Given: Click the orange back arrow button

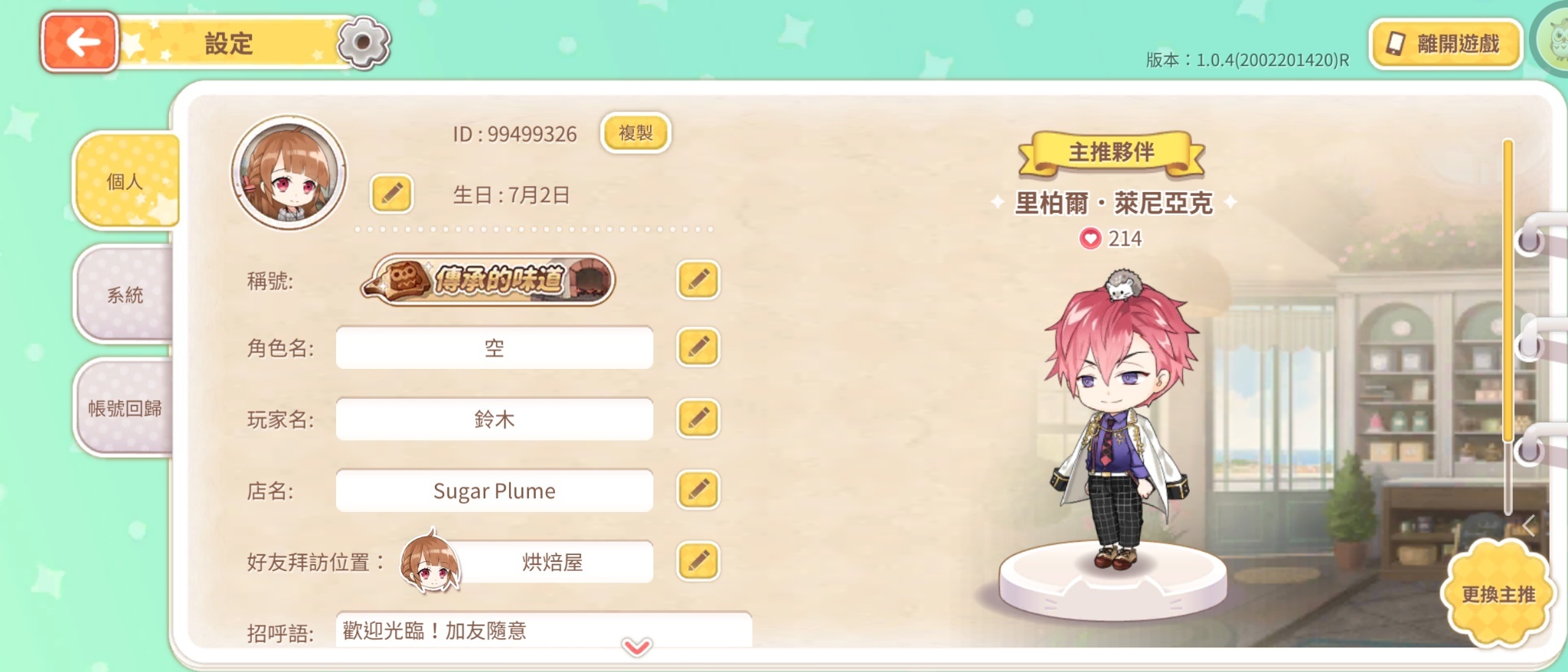Looking at the screenshot, I should (x=80, y=42).
